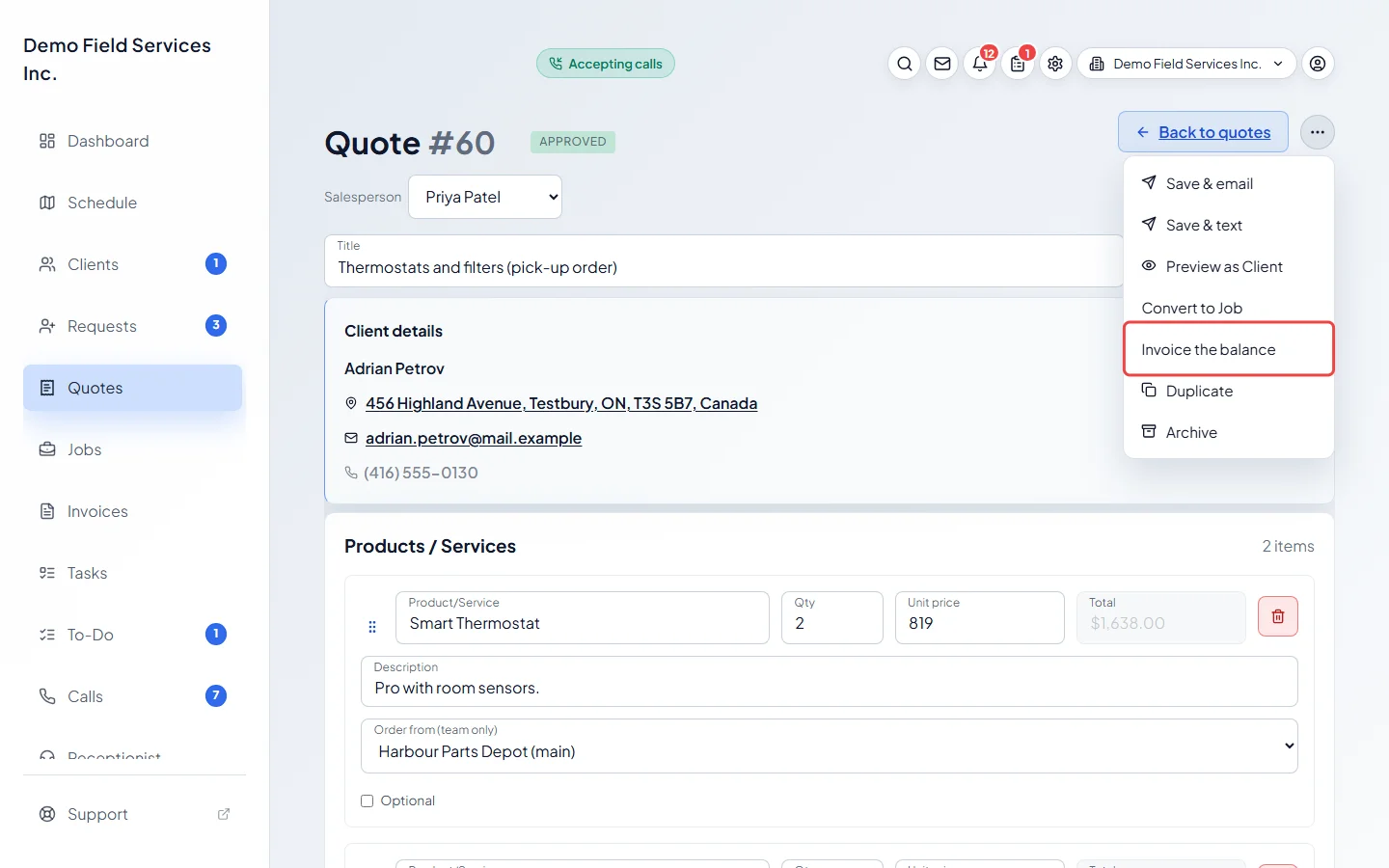
Task: Choose Preview as Client menu option
Action: 1229,266
